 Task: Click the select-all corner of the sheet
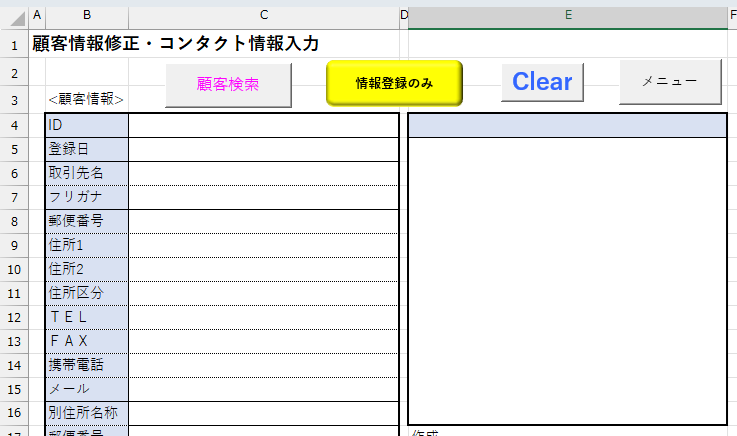14,14
